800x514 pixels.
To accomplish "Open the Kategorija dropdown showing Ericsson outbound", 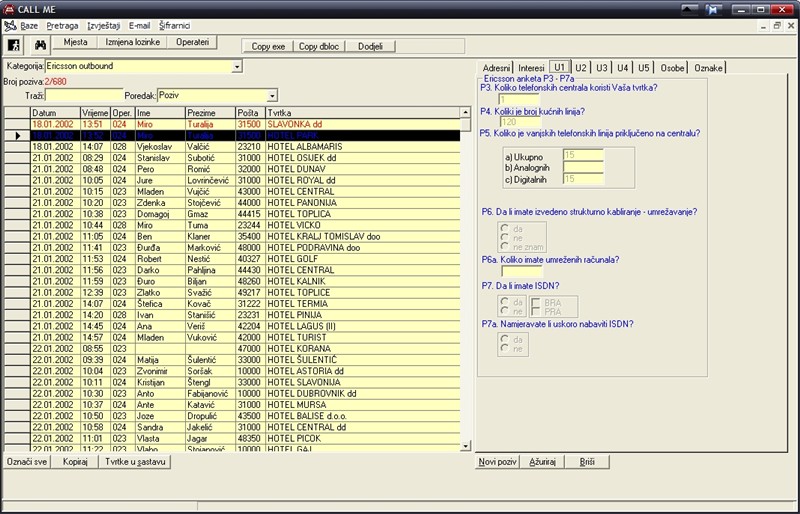I will pos(237,66).
